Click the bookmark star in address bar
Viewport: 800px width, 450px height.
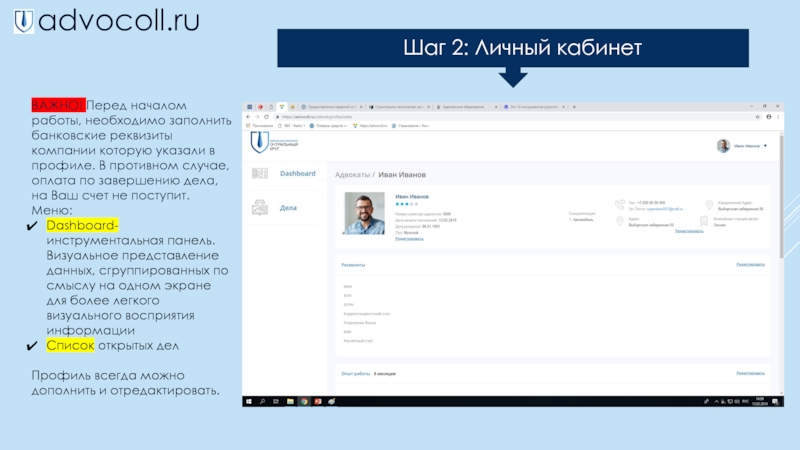tap(758, 117)
